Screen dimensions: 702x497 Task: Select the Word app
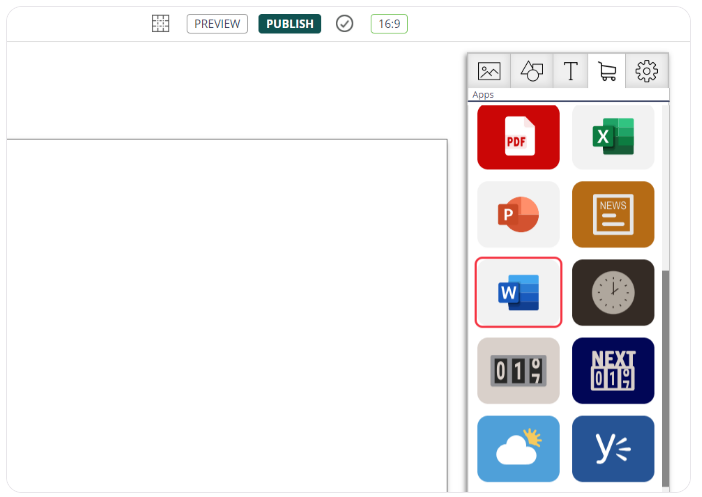coord(518,292)
